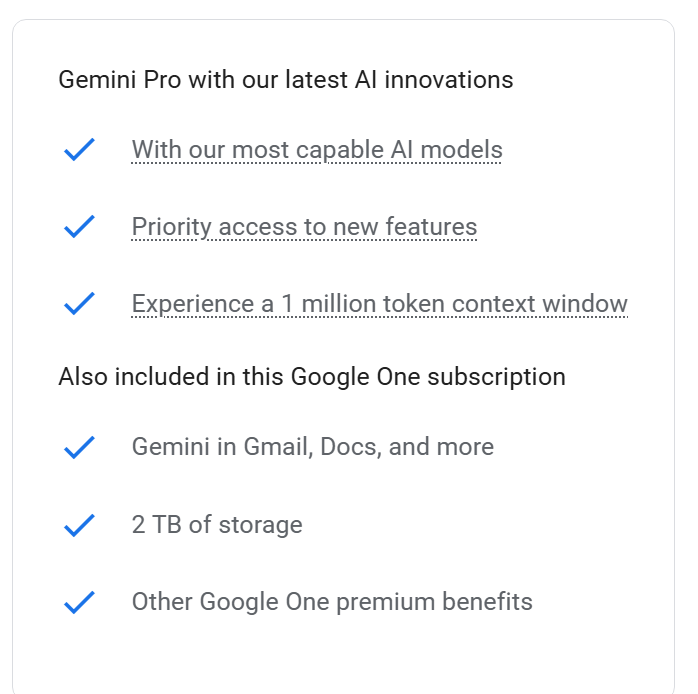698x694 pixels.
Task: Open the '1 million token context window' link
Action: (379, 303)
